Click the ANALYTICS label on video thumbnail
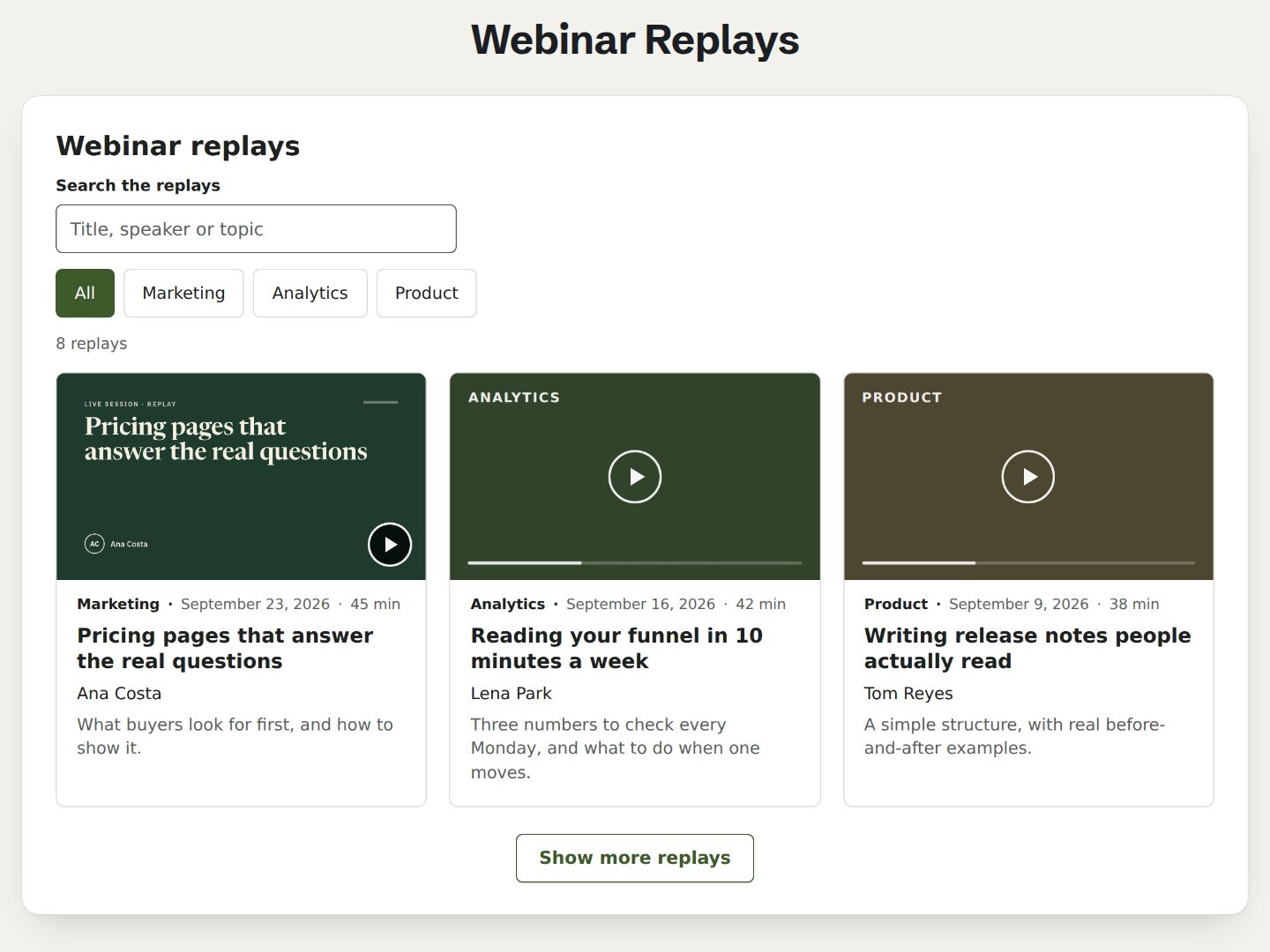Screen dimensions: 1270x952 coord(514,398)
